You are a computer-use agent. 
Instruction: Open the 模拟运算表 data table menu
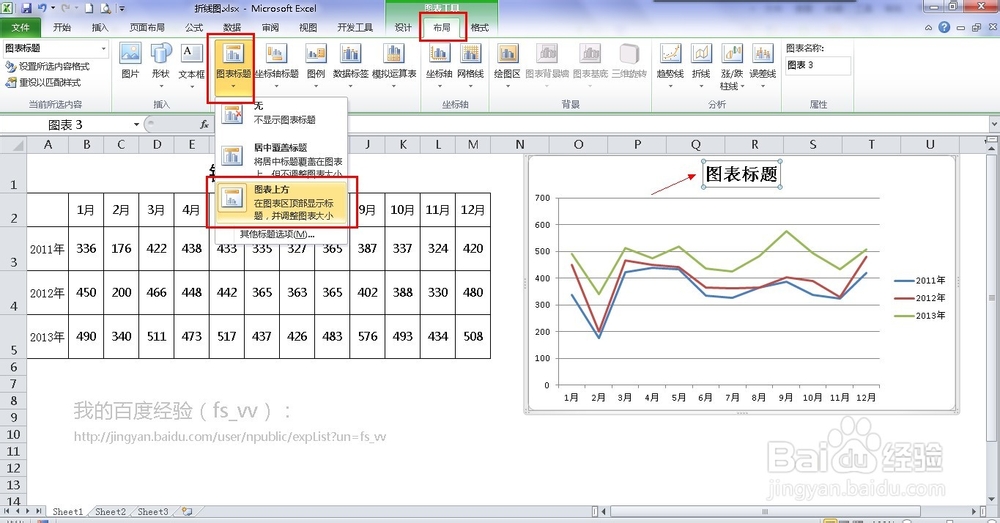(x=394, y=64)
